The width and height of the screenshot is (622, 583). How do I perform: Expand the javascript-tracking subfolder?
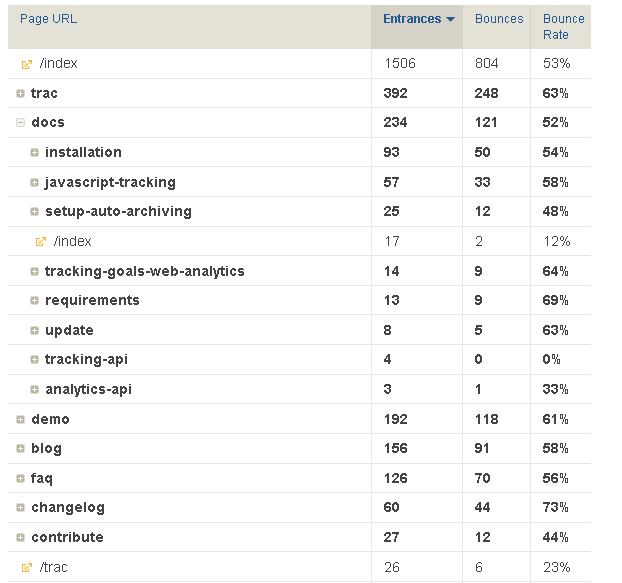pyautogui.click(x=34, y=183)
